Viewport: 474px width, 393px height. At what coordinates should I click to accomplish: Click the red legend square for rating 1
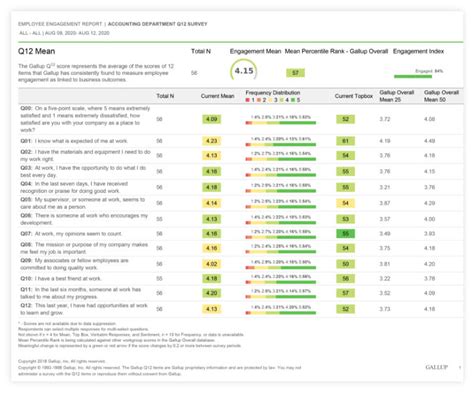click(248, 100)
